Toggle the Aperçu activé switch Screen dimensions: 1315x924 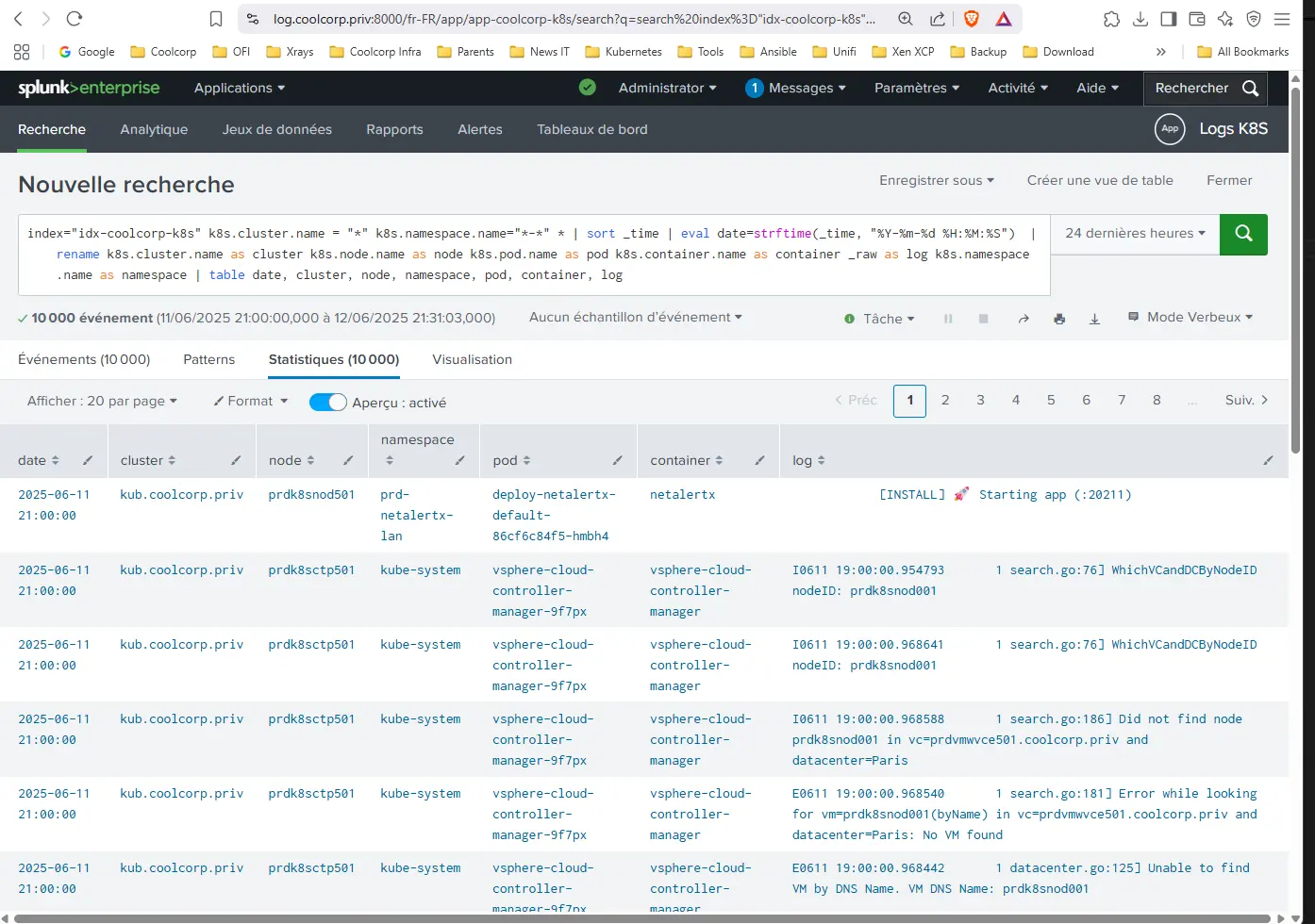click(x=328, y=402)
